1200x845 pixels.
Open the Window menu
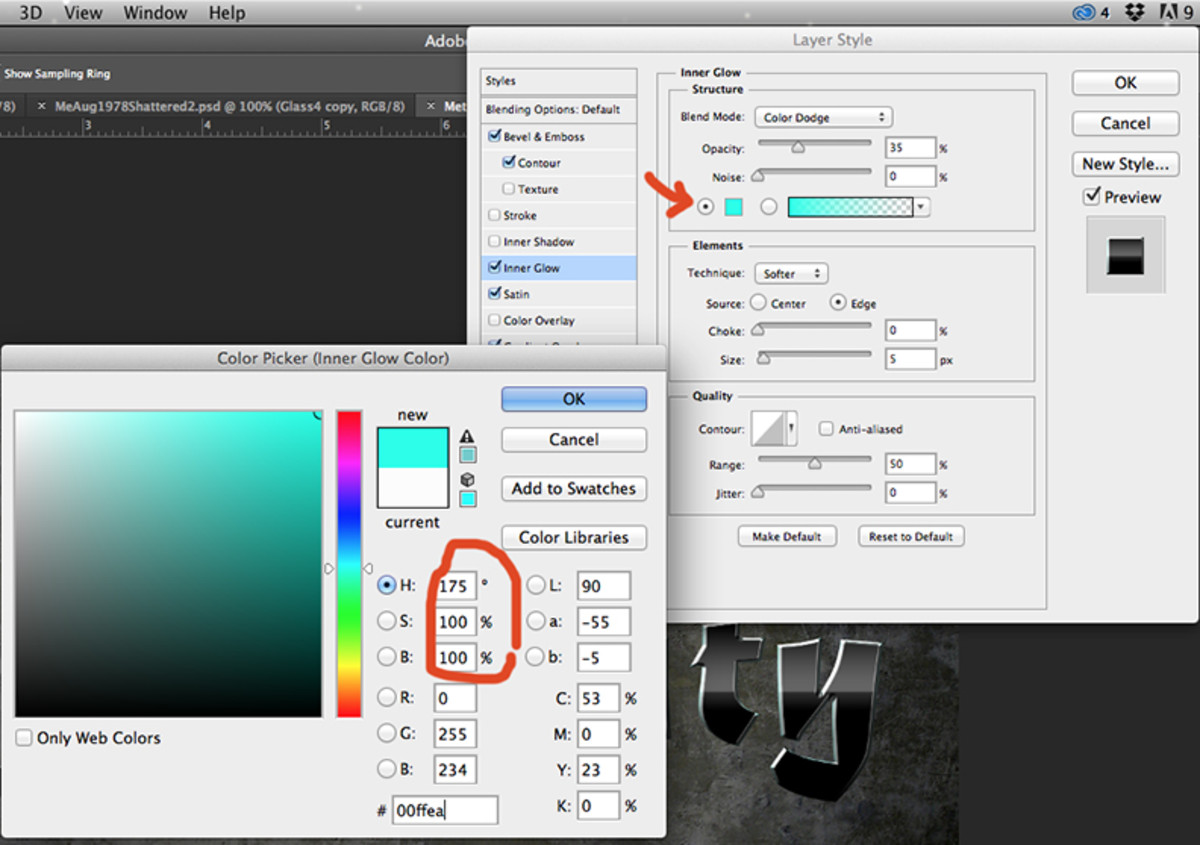[x=155, y=13]
